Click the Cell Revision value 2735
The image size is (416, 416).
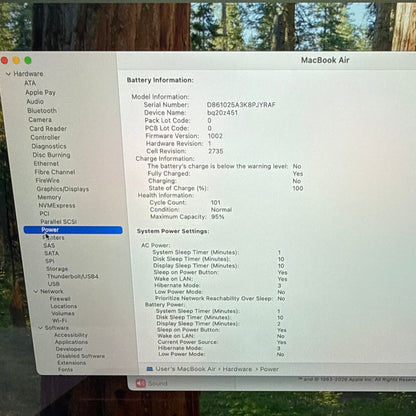216,151
